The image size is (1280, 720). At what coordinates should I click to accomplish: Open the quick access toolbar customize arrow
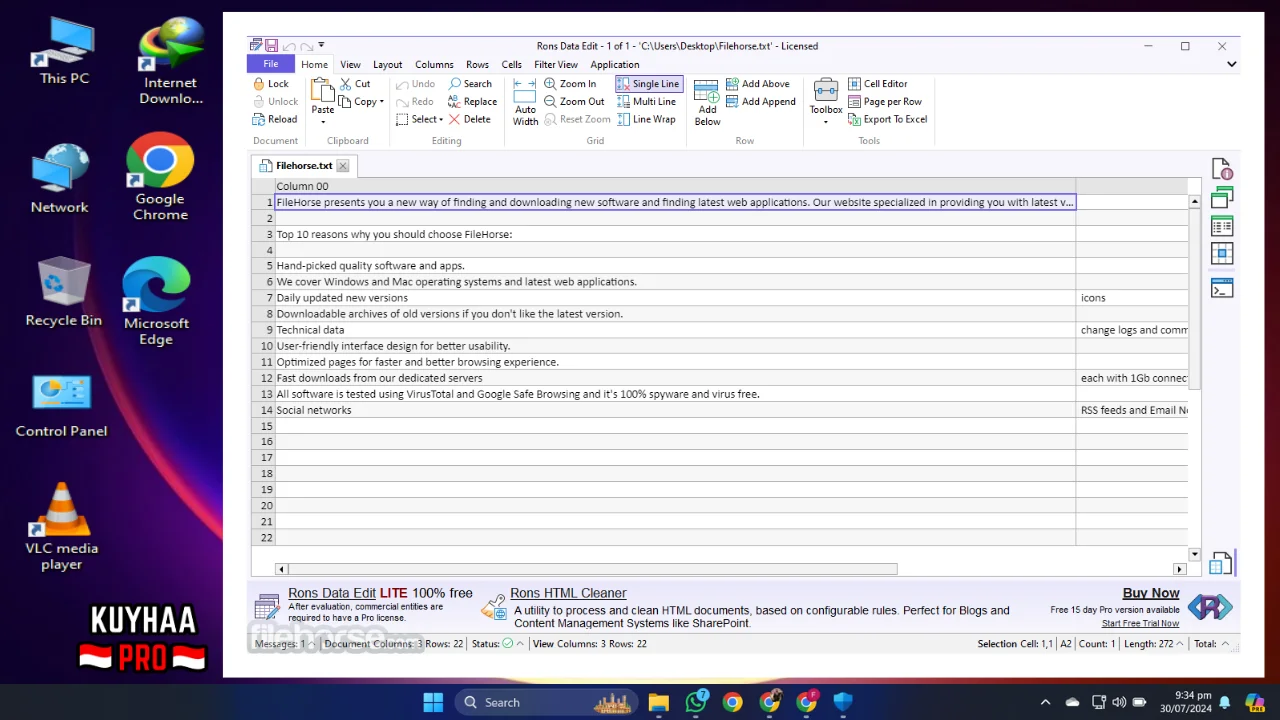coord(321,46)
